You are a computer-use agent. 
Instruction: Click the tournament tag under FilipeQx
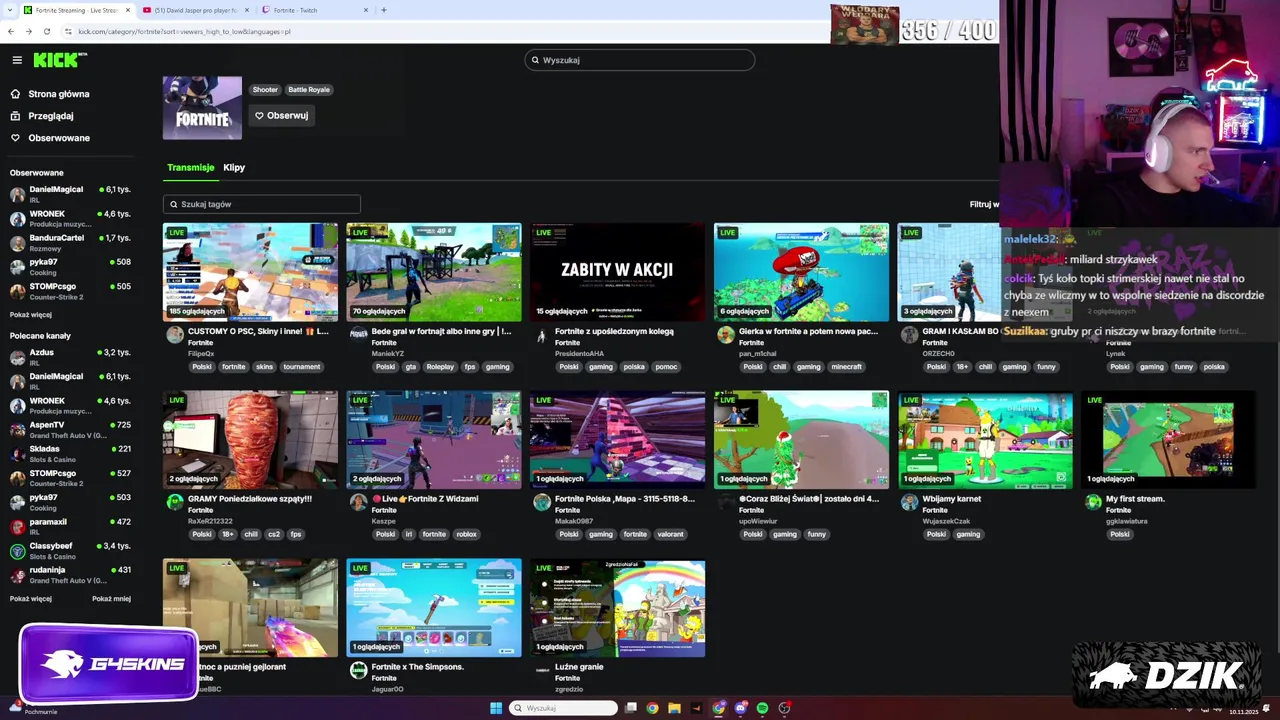pos(302,367)
